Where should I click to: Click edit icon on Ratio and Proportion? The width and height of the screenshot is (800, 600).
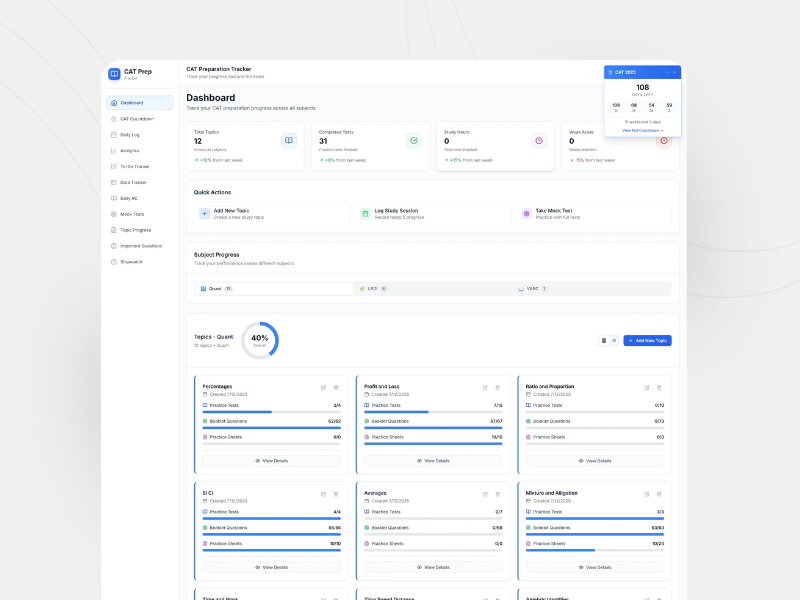pos(646,387)
